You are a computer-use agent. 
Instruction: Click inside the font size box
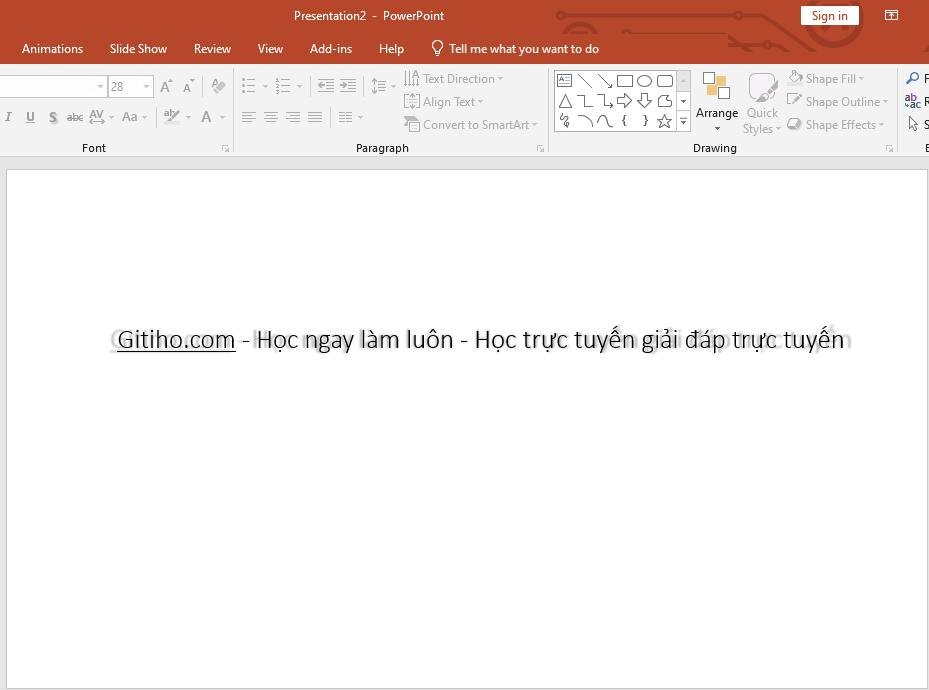click(x=124, y=86)
